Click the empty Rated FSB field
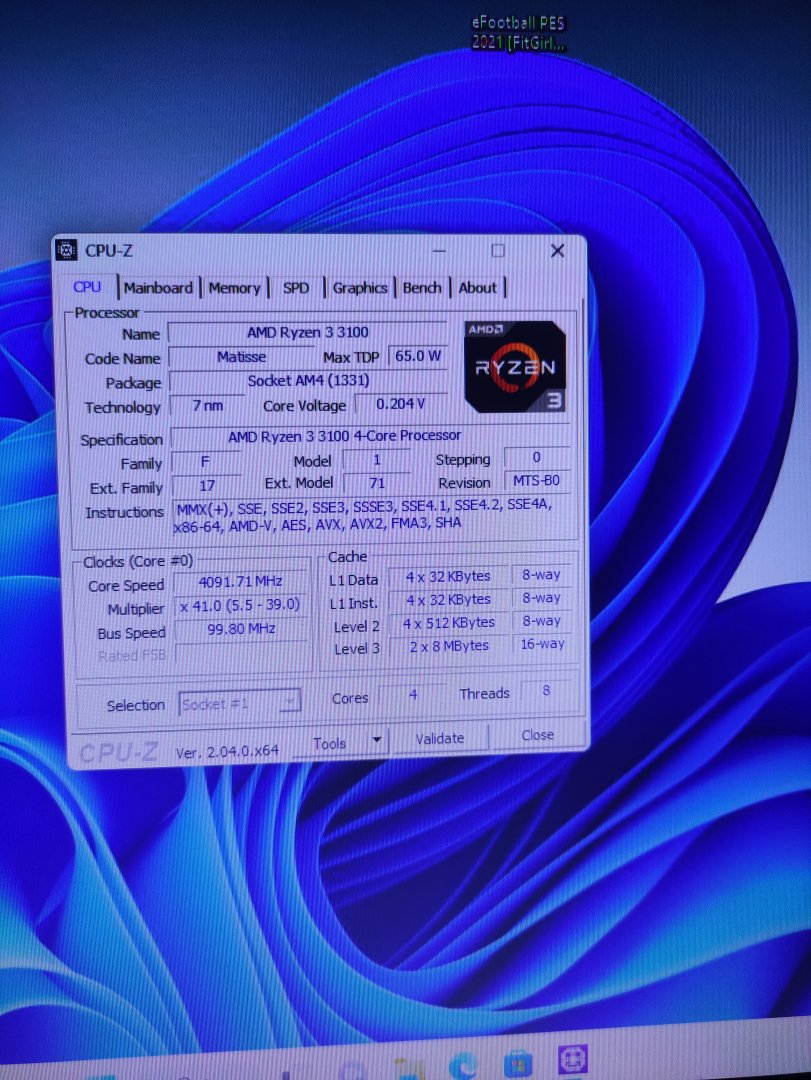 [240, 653]
